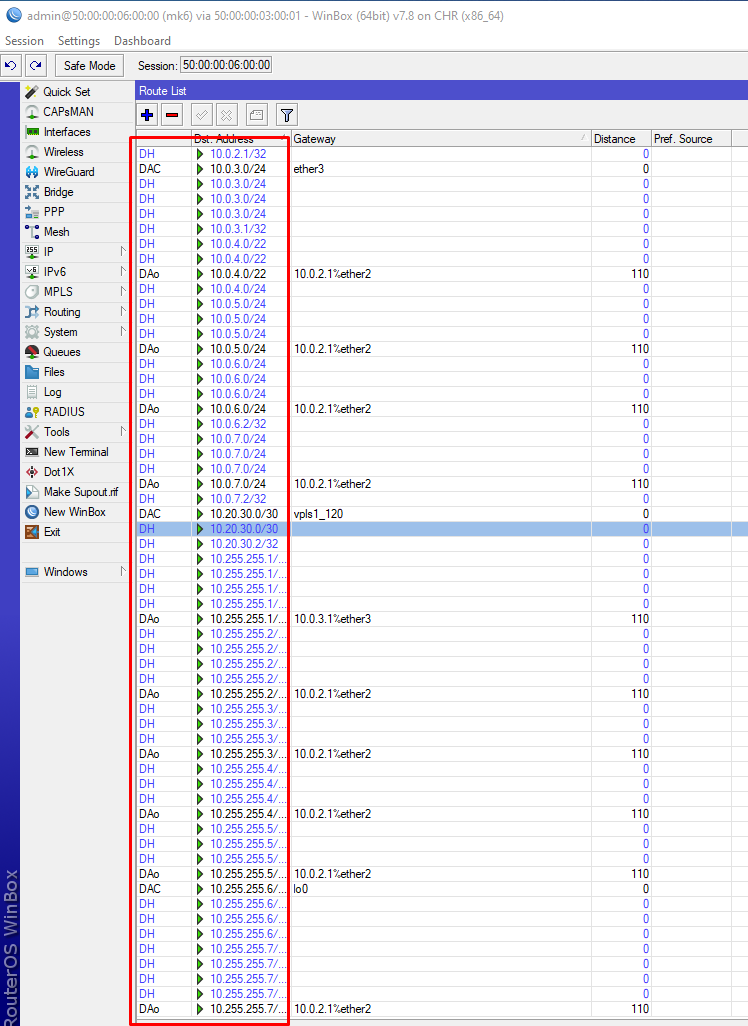This screenshot has width=748, height=1026.
Task: Remove selected route with minus icon
Action: coord(172,115)
